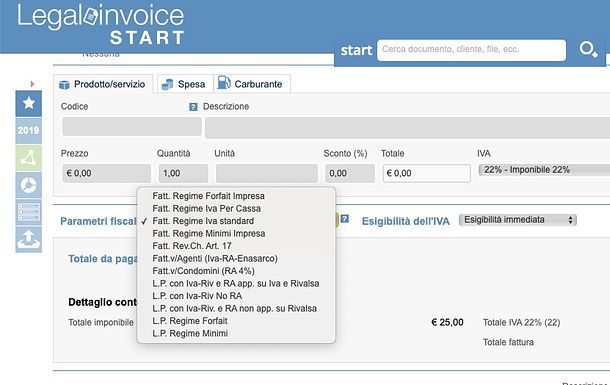The image size is (610, 385).
Task: Select Fatt.v/Agenti (Iva-RA-Enasarco) option
Action: click(236, 259)
